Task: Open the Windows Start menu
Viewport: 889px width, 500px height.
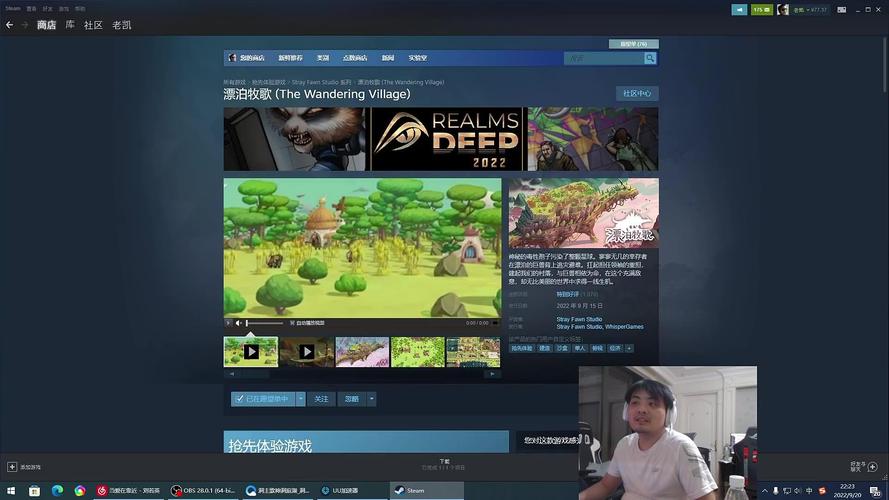Action: point(10,490)
